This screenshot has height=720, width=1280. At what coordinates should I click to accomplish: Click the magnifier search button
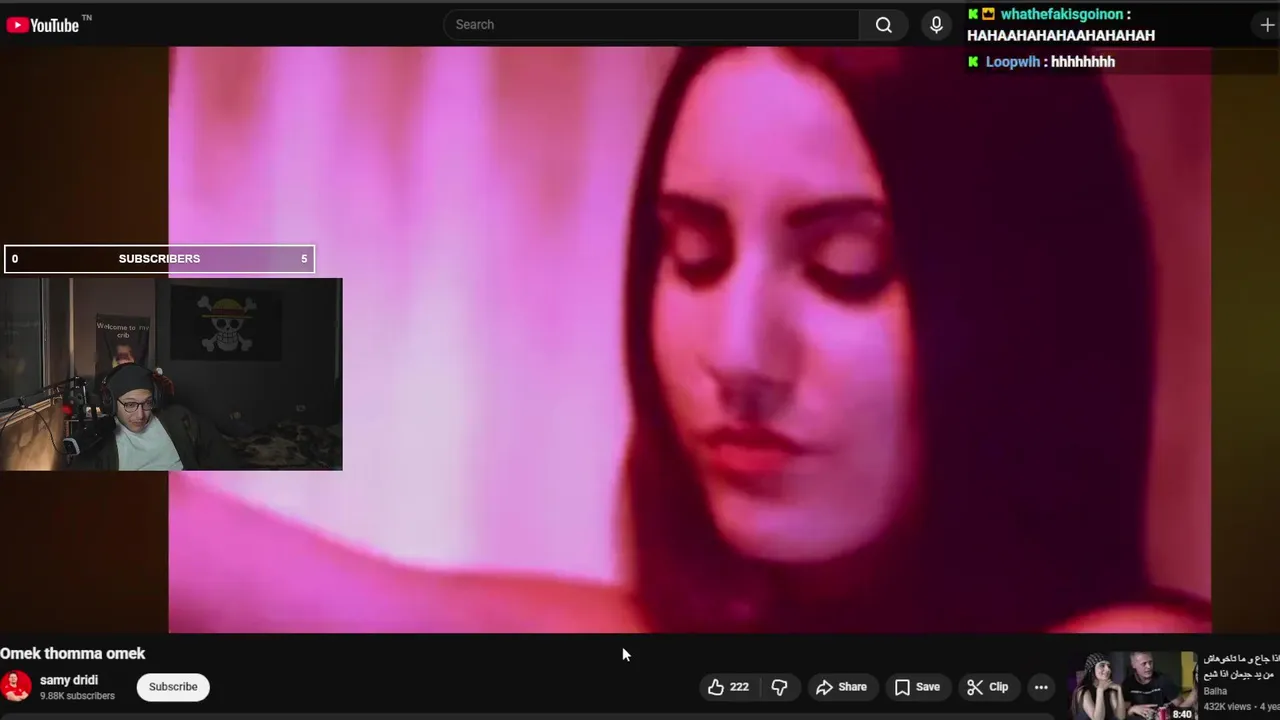[884, 24]
